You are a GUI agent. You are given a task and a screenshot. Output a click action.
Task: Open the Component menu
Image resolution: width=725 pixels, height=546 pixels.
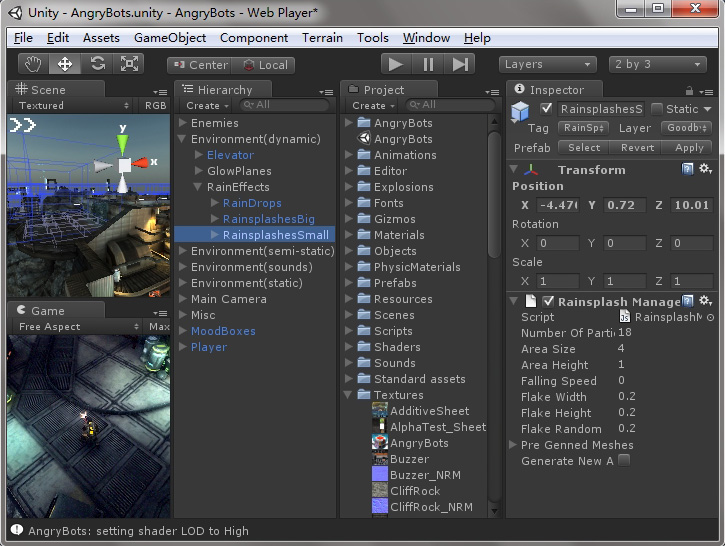pyautogui.click(x=254, y=38)
